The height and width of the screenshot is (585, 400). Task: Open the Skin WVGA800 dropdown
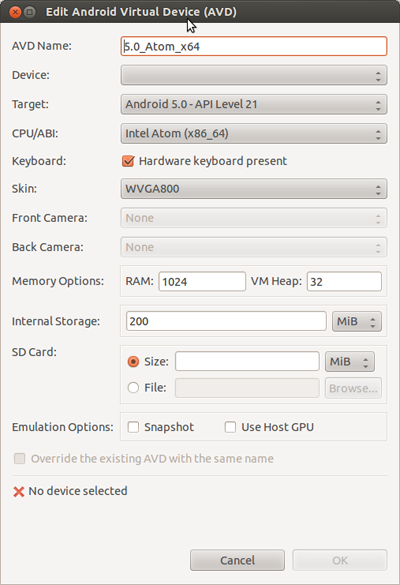click(254, 189)
